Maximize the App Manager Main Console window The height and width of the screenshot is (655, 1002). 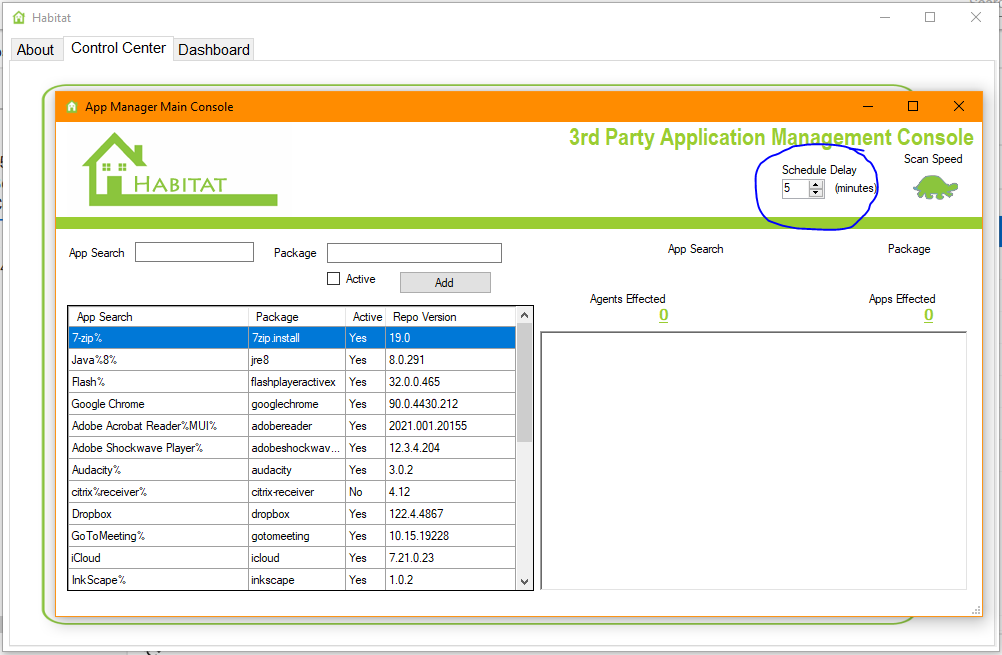tap(912, 106)
